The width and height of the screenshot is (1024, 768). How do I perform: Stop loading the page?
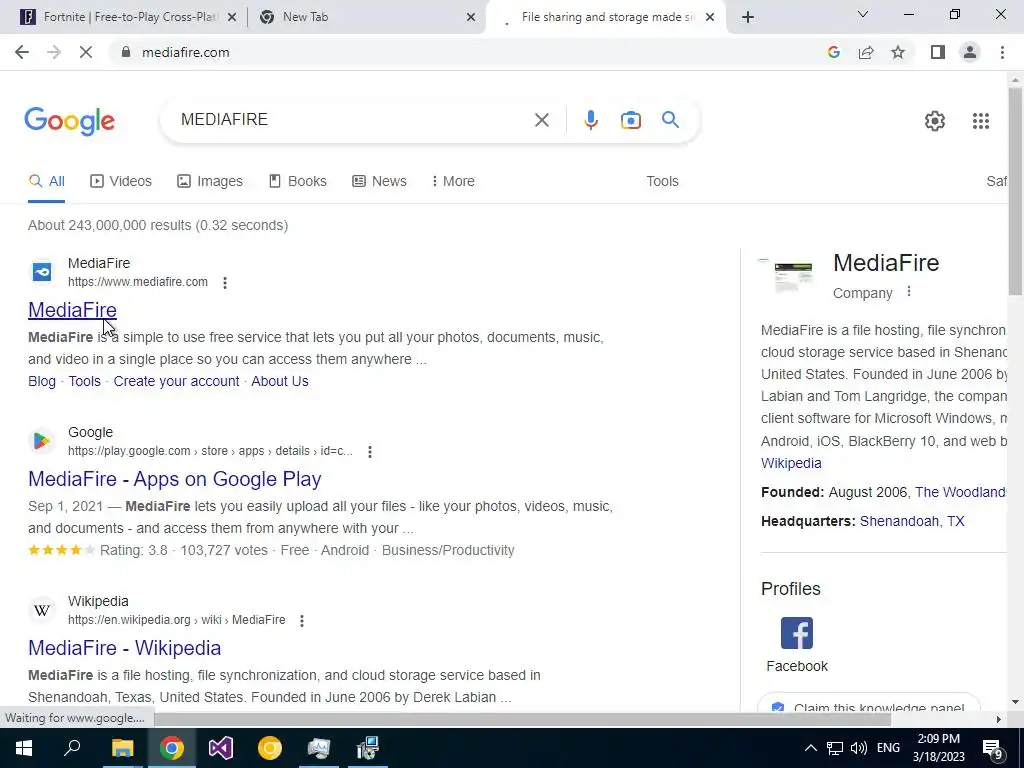[86, 52]
